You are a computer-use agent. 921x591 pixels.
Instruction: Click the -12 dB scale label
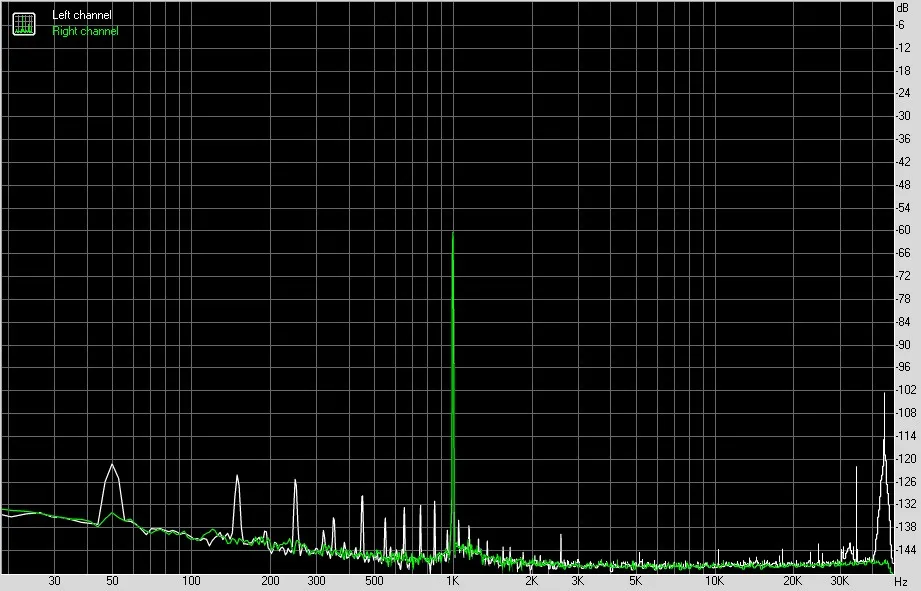point(903,48)
